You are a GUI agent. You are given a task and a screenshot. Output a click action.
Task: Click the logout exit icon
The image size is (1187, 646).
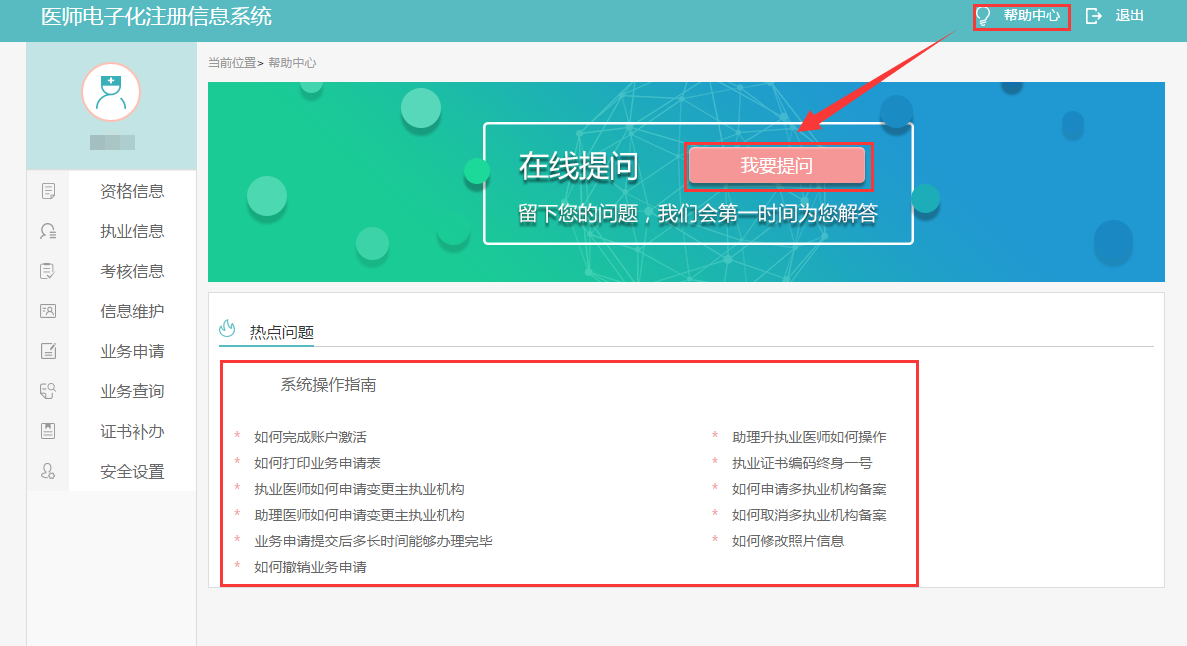pyautogui.click(x=1095, y=16)
